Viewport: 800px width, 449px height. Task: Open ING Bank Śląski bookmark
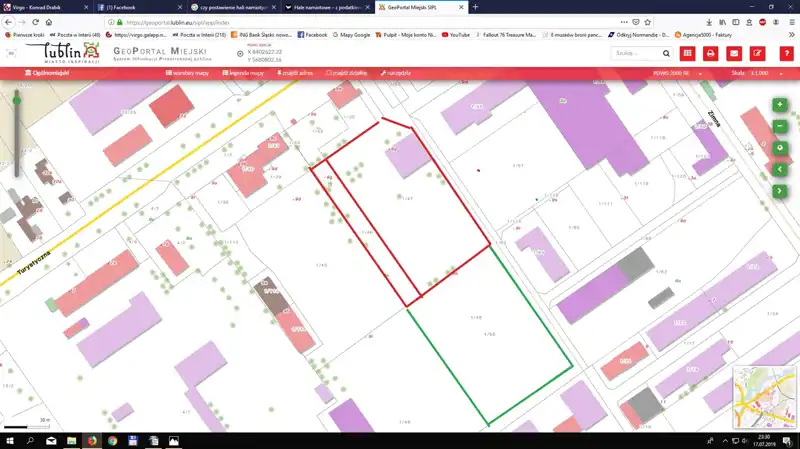[262, 35]
